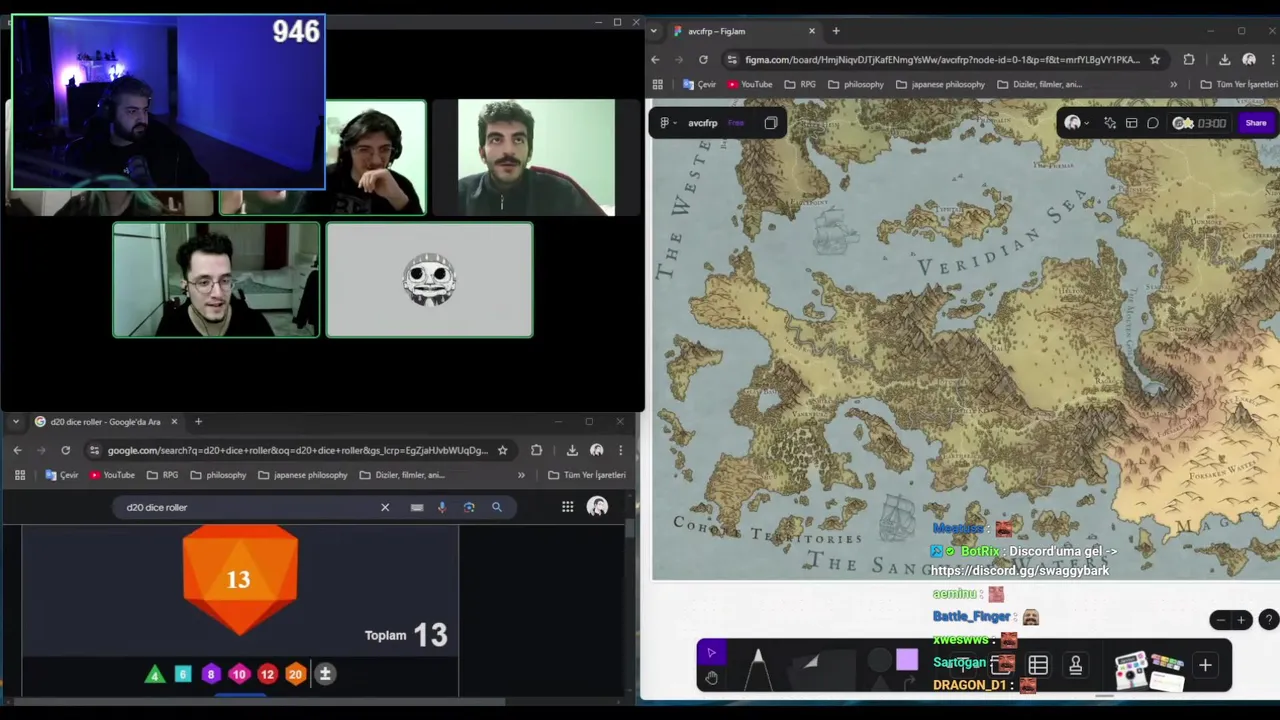Open Tüm Yer İşaretleri in Figma window
This screenshot has height=720, width=1280.
tap(1239, 84)
